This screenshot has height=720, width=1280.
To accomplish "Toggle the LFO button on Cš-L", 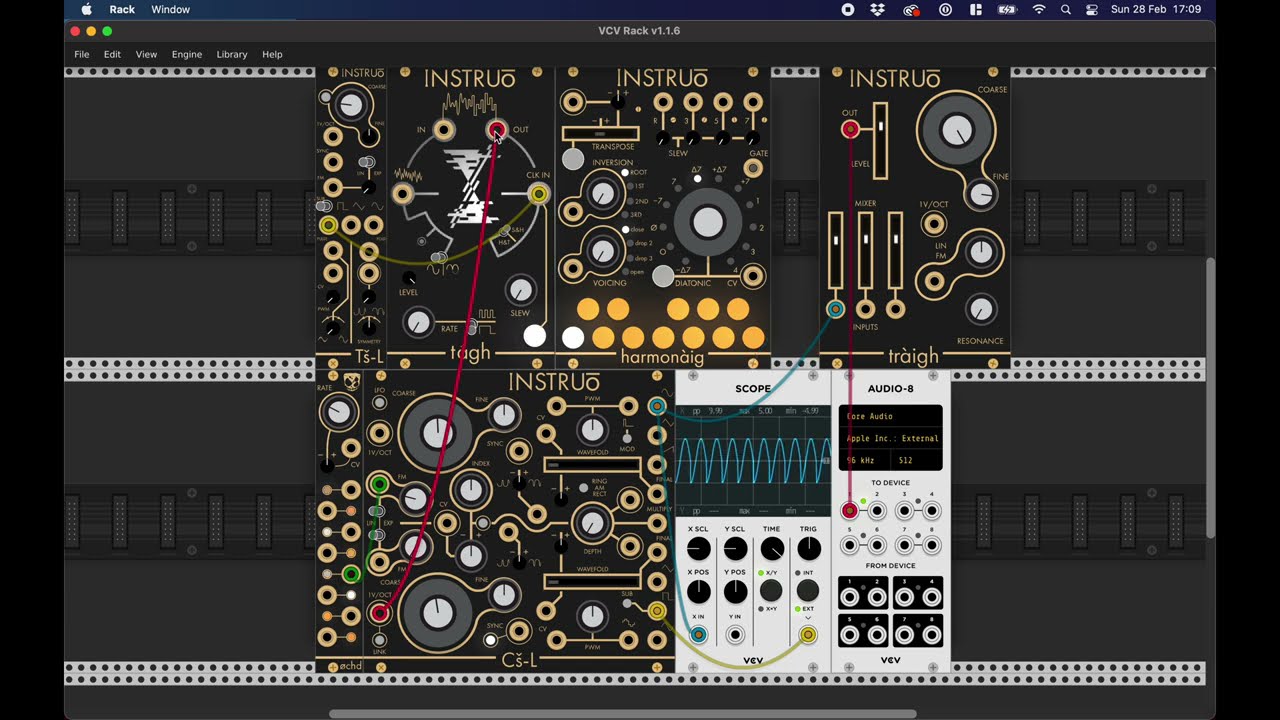I will click(x=379, y=403).
